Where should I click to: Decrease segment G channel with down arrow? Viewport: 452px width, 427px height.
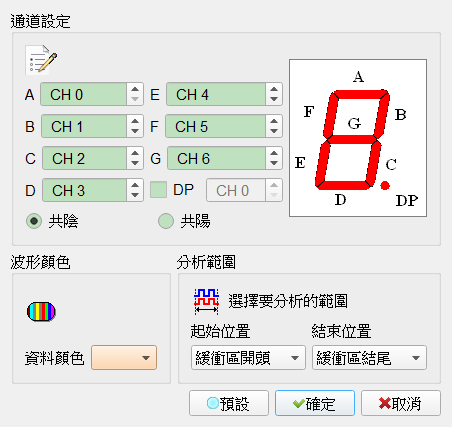click(x=274, y=163)
